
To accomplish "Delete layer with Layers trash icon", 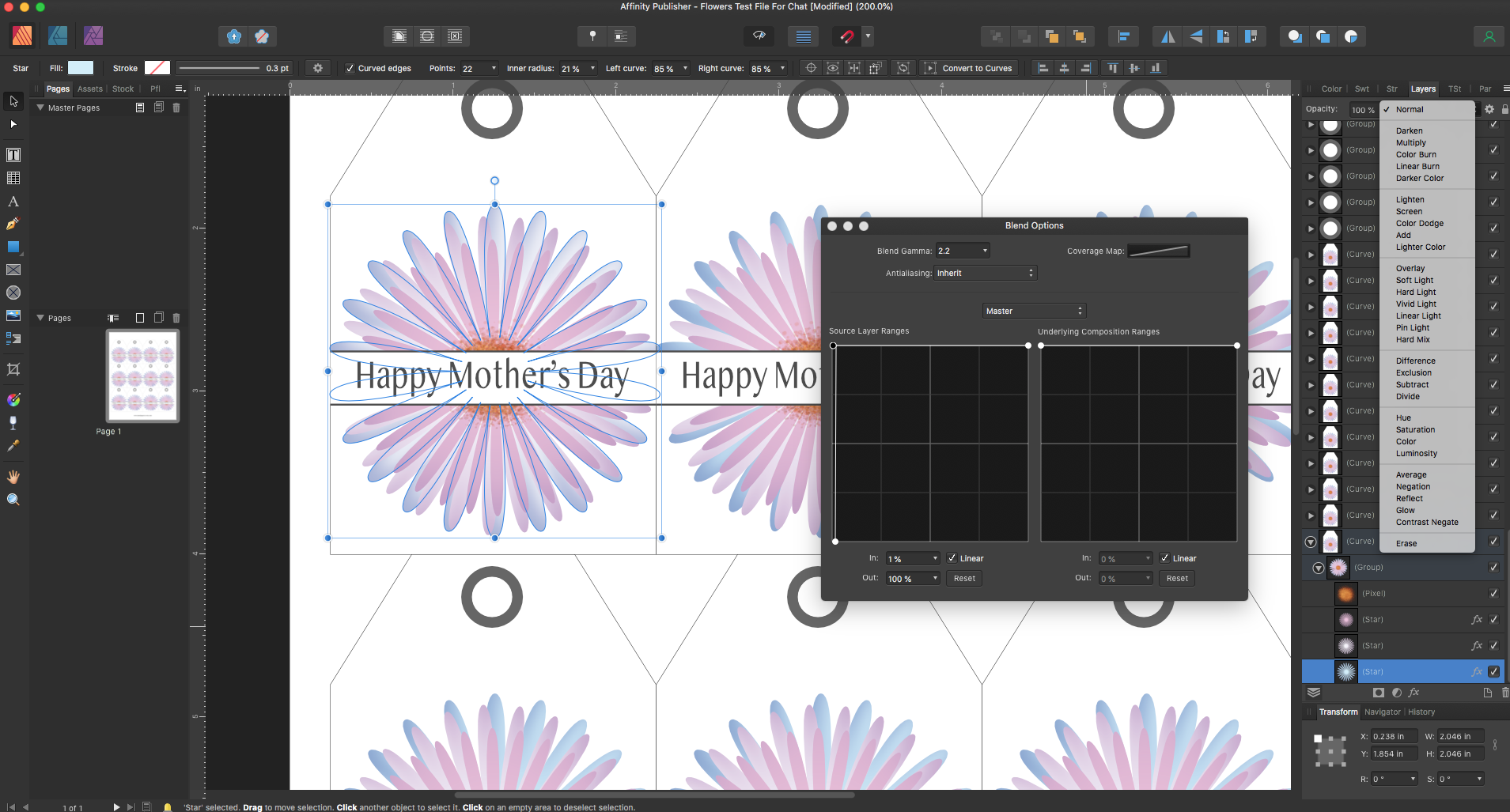I will [1504, 692].
